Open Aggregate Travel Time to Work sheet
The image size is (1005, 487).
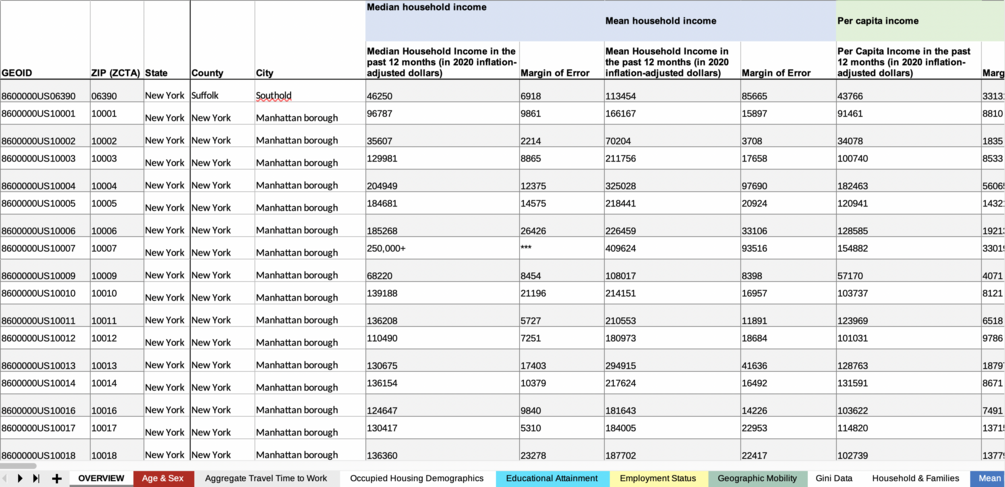(266, 478)
